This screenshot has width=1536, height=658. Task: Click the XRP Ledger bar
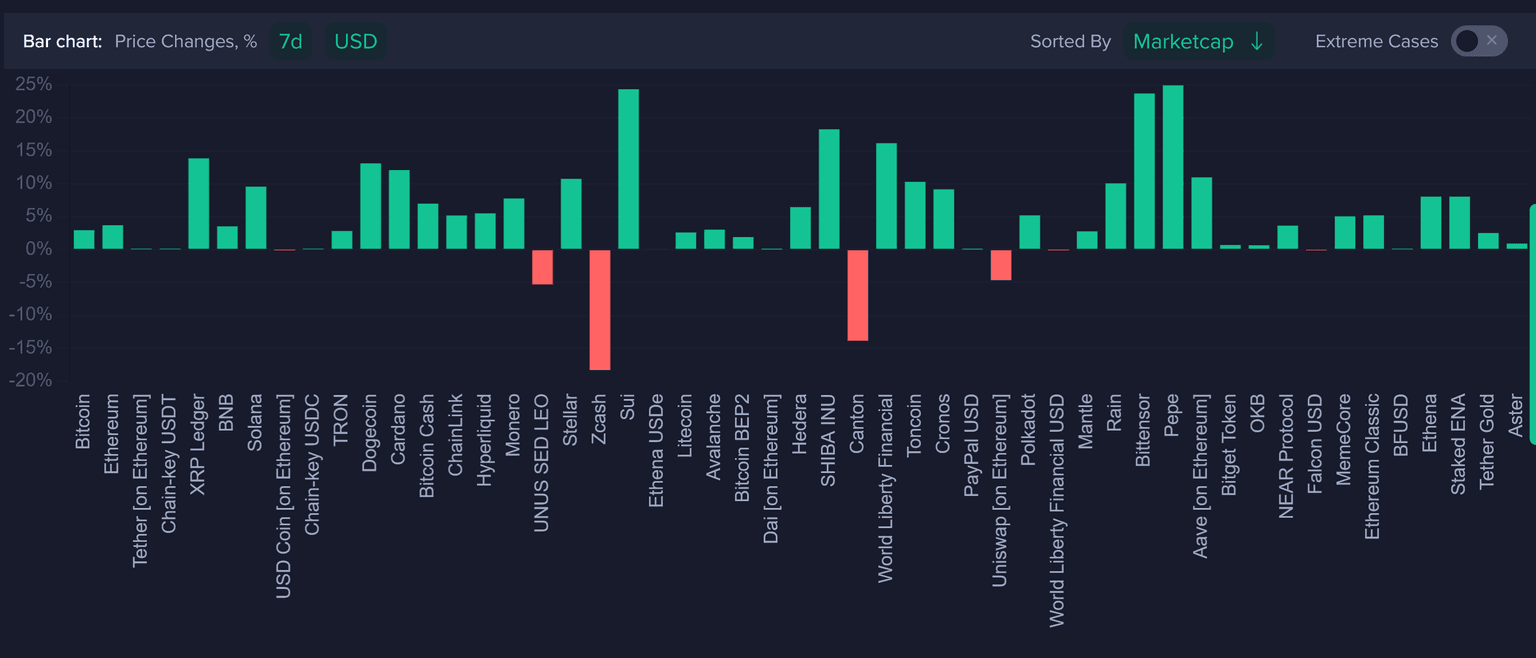click(199, 203)
